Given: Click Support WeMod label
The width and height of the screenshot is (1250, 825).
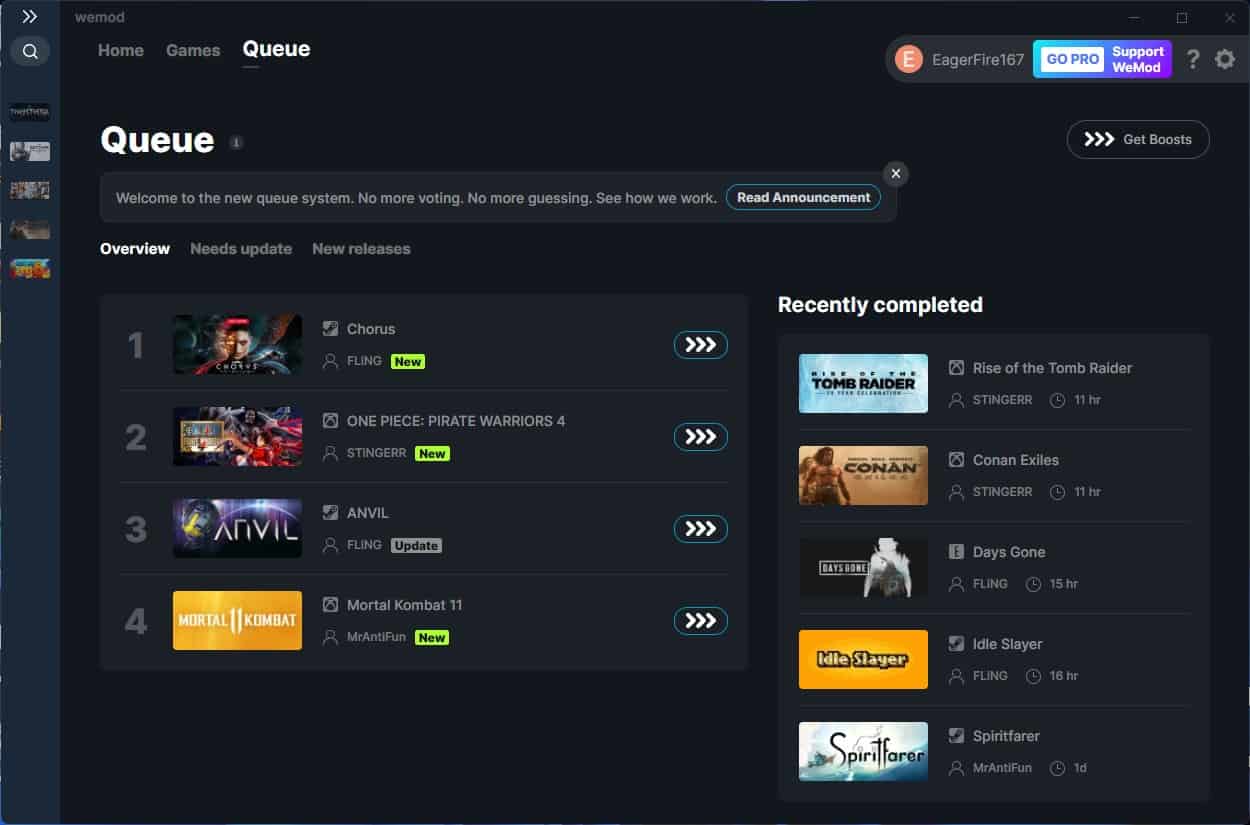Looking at the screenshot, I should (1138, 59).
